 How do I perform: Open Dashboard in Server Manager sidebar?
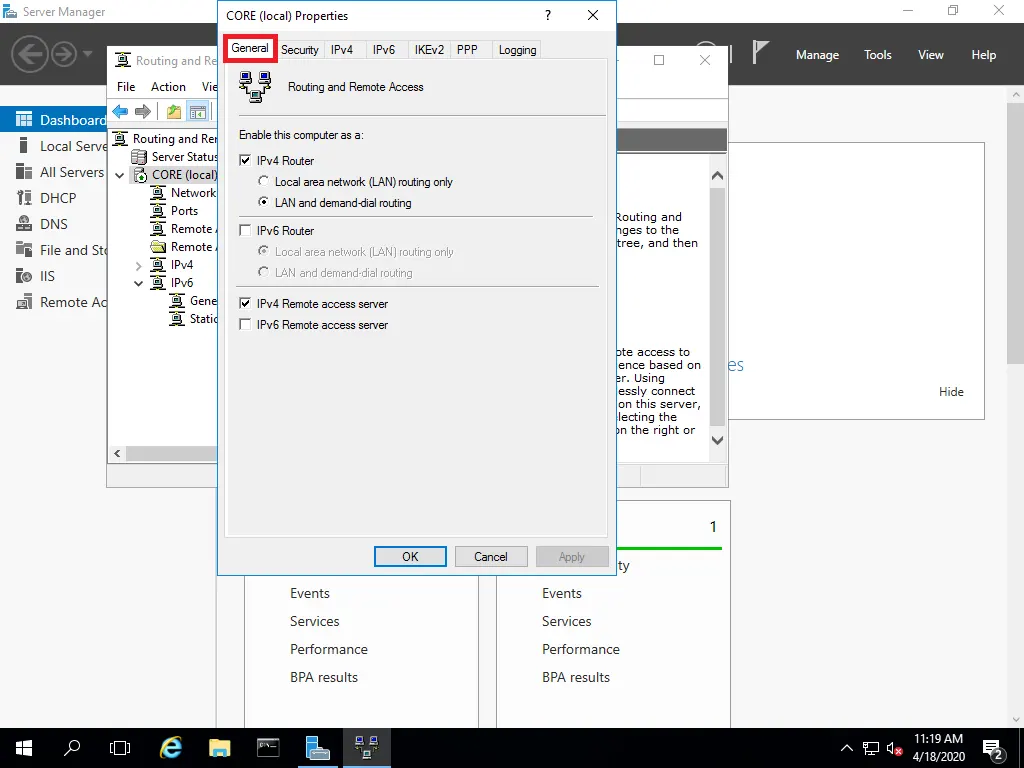click(x=53, y=120)
